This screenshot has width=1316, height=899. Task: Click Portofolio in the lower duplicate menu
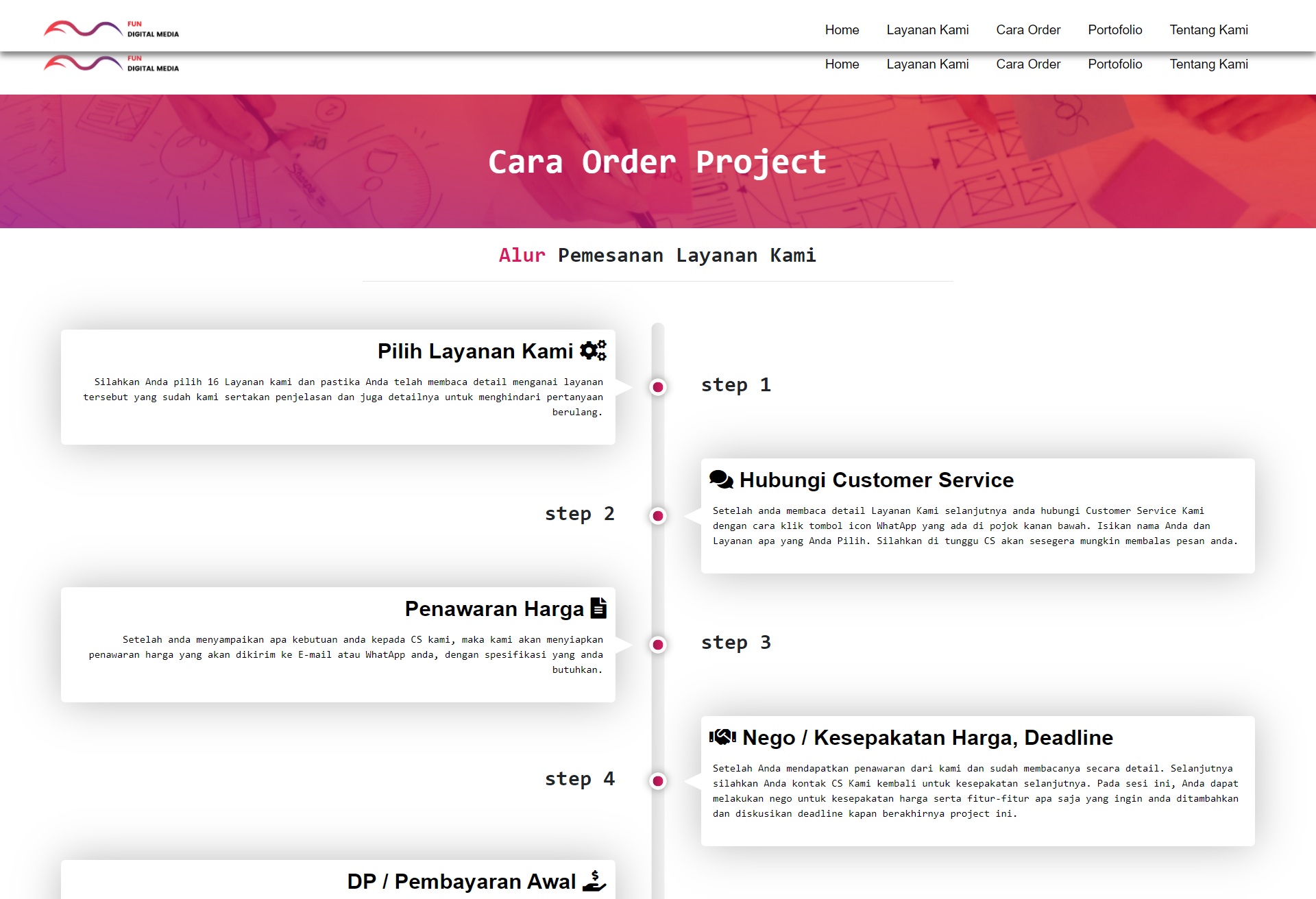click(x=1114, y=64)
